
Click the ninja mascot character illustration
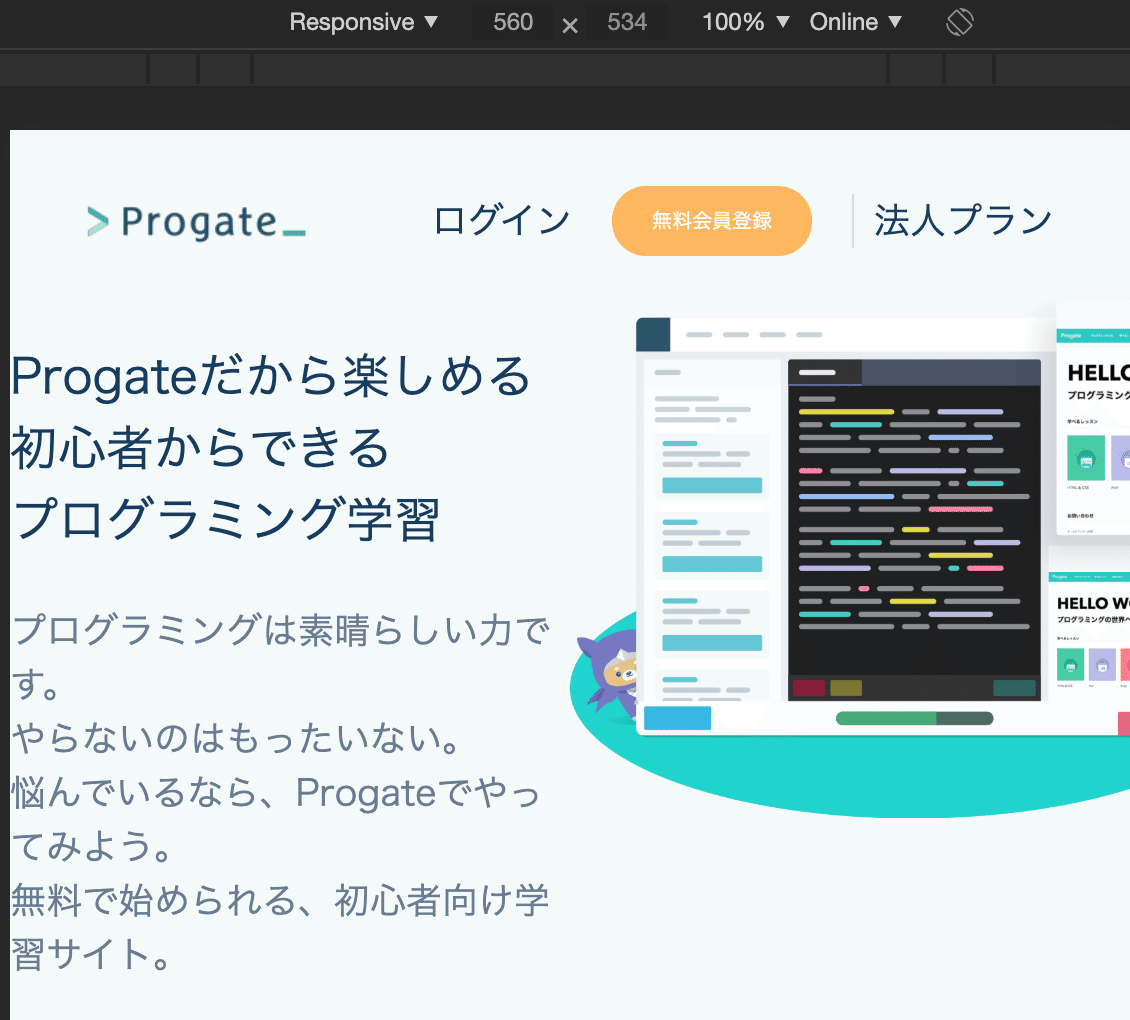tap(610, 676)
